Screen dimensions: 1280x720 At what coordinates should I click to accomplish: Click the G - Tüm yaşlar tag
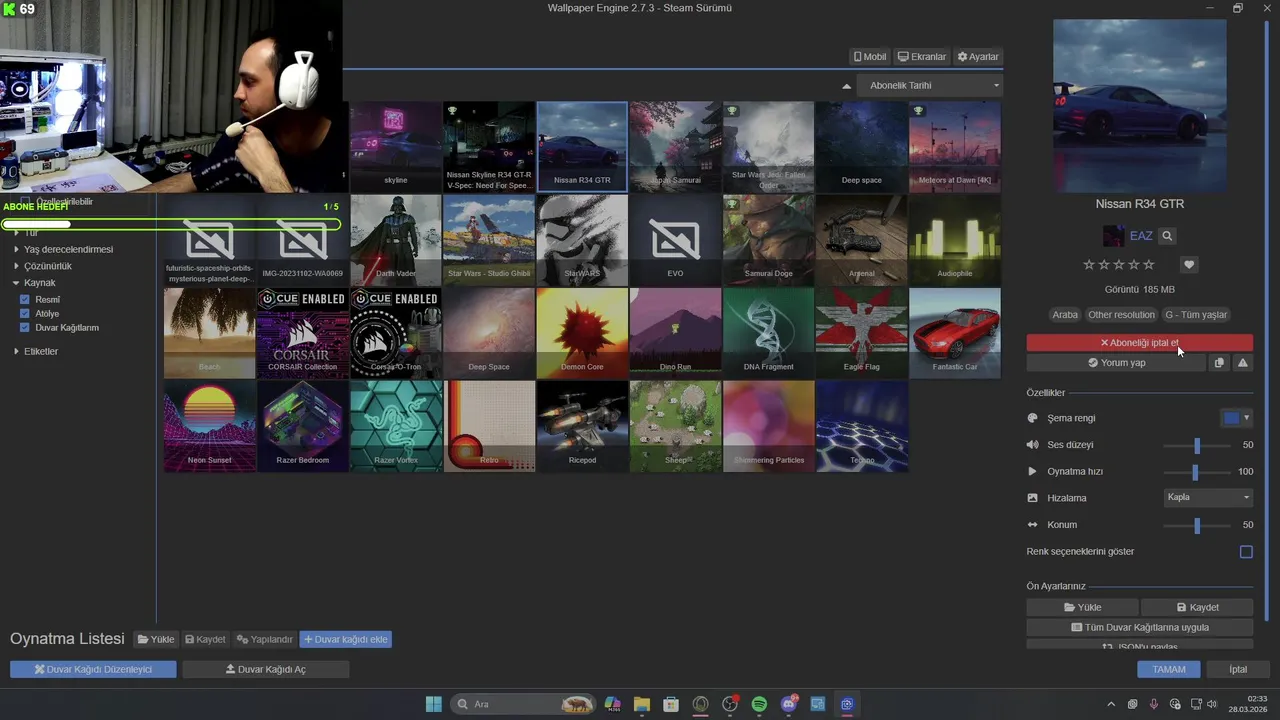pos(1196,314)
